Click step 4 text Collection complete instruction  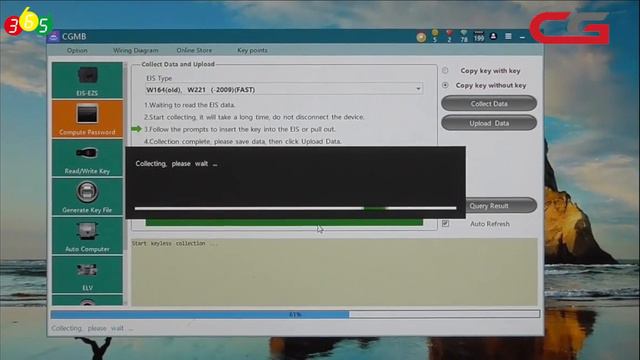242,141
